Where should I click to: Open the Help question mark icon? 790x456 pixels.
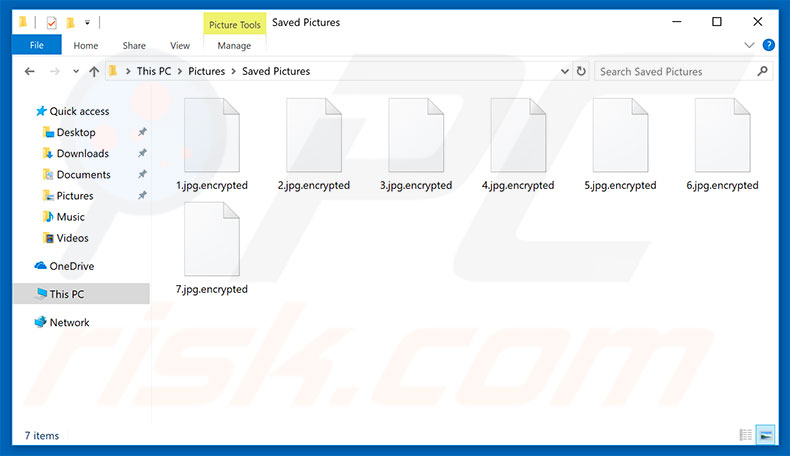click(x=768, y=45)
